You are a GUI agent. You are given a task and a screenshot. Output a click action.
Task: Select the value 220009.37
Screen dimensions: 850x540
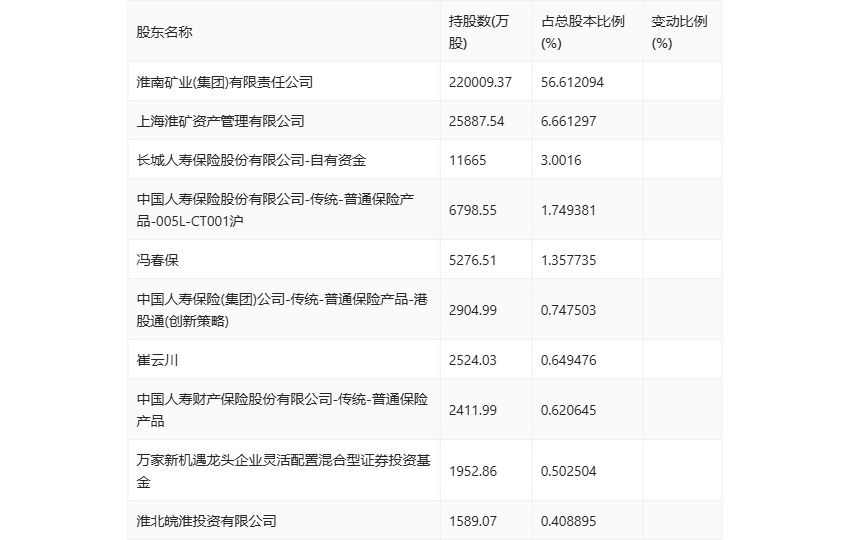pos(480,82)
